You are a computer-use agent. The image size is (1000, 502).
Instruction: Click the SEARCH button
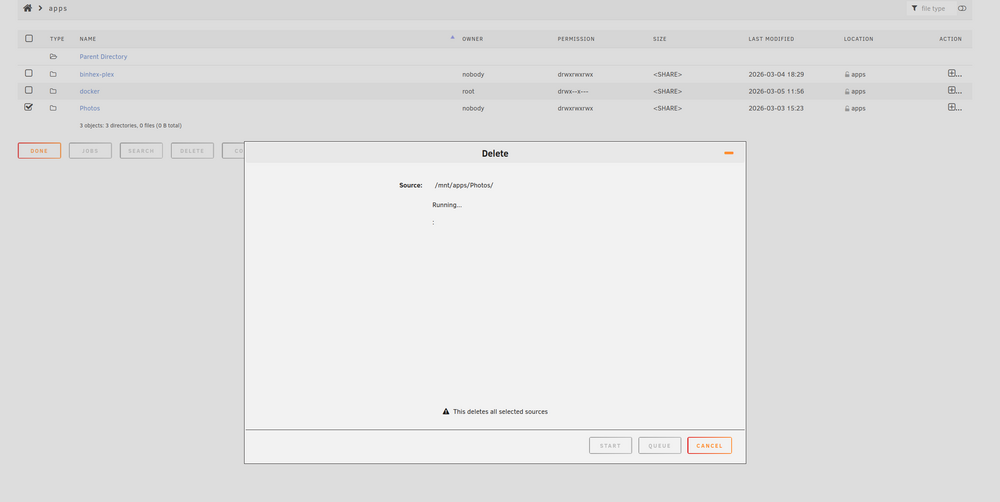pos(142,151)
